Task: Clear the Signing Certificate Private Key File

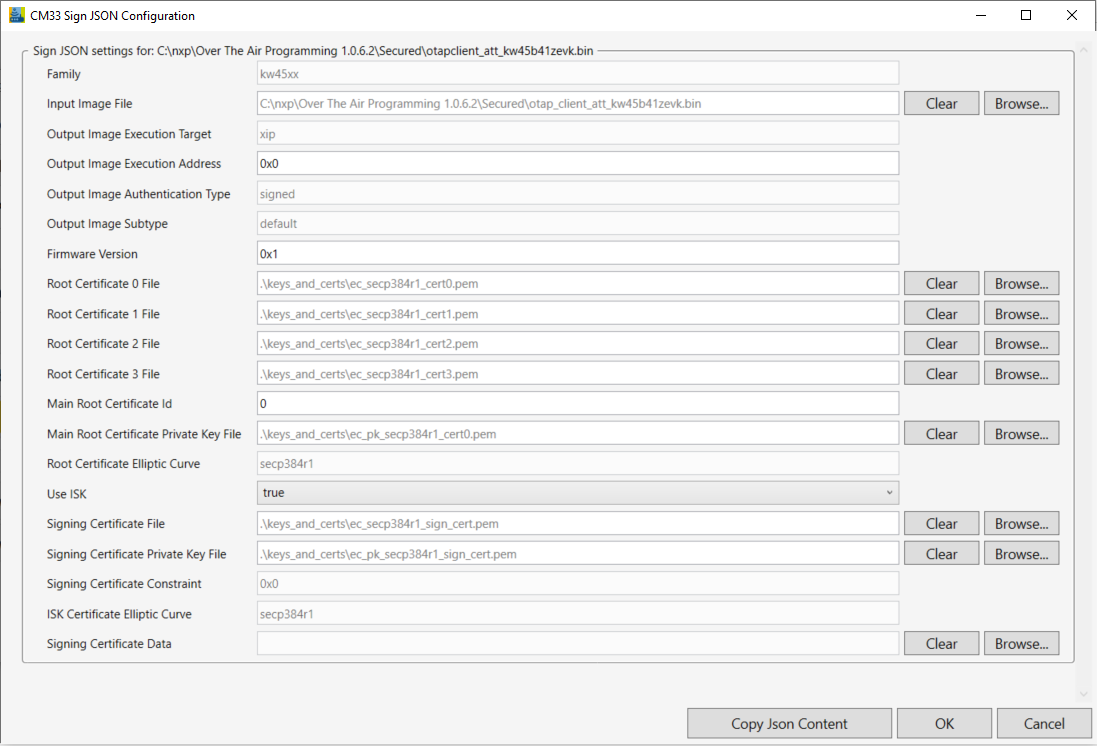Action: (940, 553)
